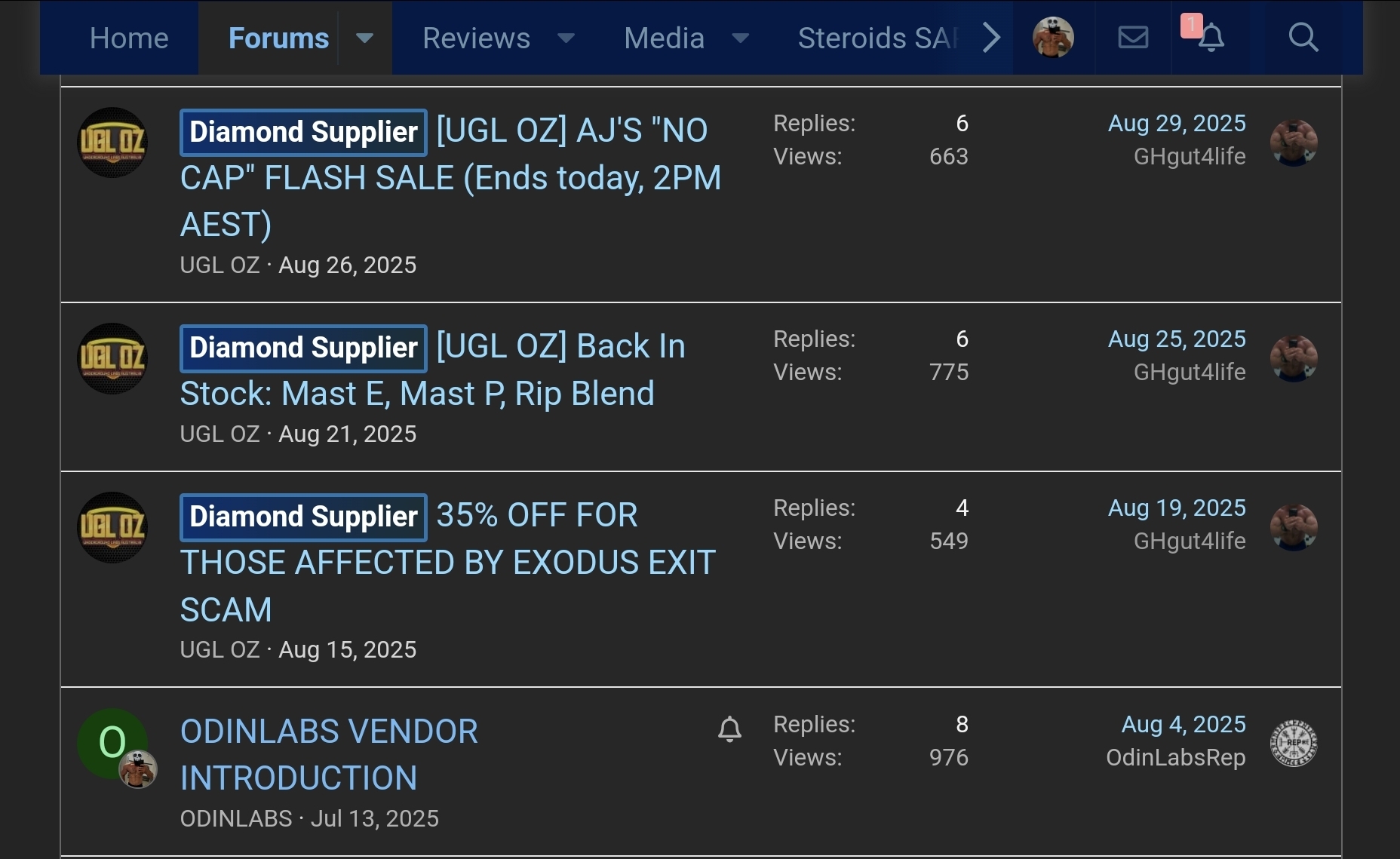
Task: Open the notifications bell with badge
Action: click(1210, 37)
